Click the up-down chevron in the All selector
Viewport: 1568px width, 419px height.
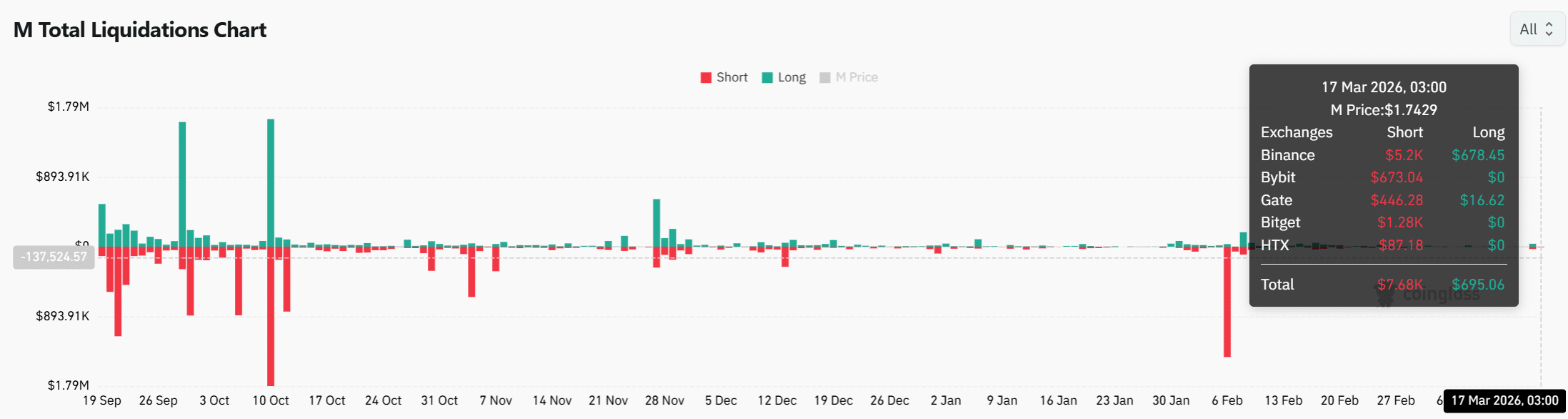pos(1549,29)
